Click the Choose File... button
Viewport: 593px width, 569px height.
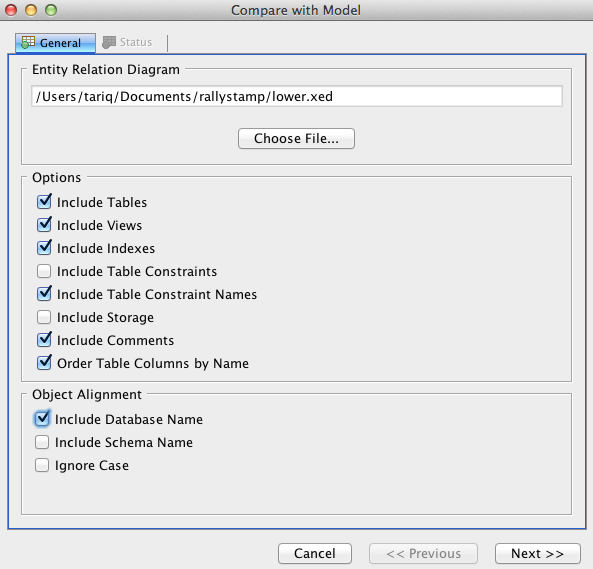296,138
